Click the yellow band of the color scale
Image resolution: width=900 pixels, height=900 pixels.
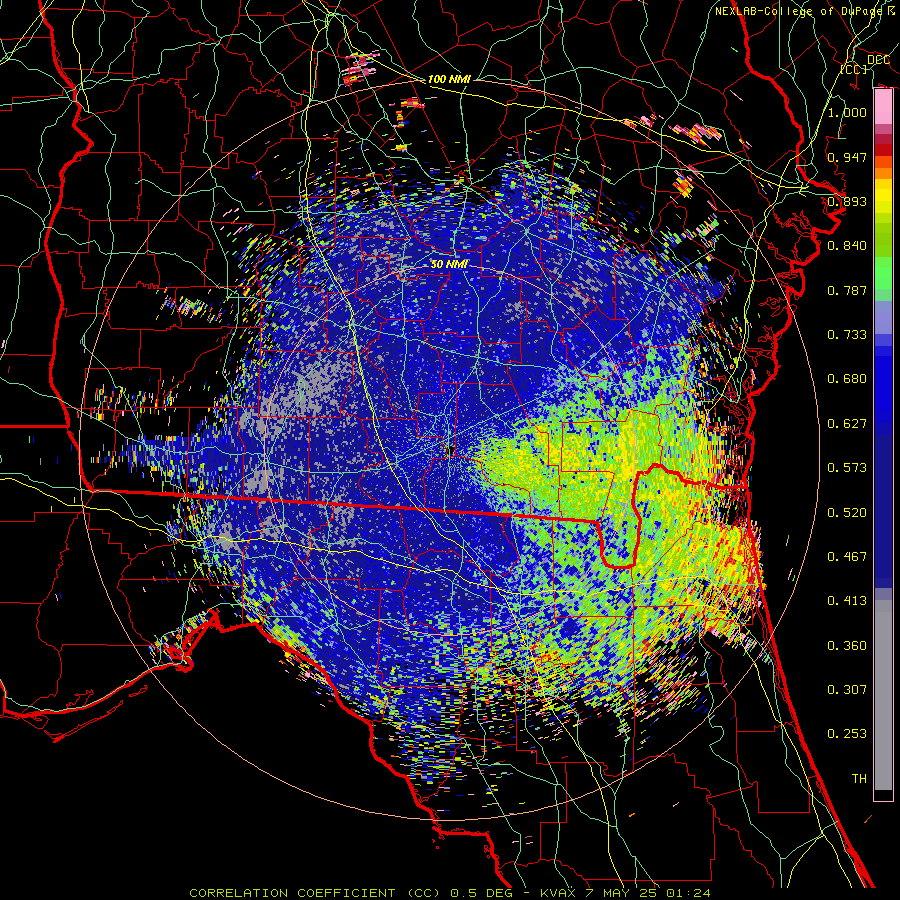point(883,197)
